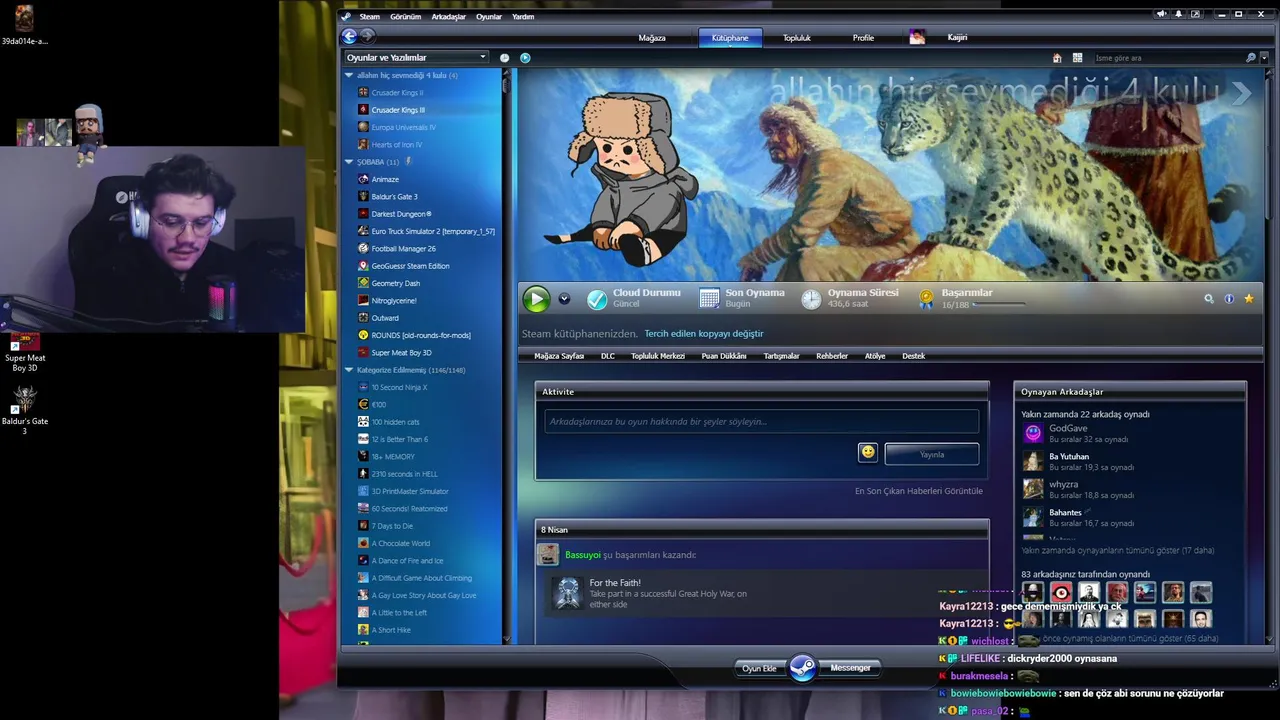Image resolution: width=1280 pixels, height=720 pixels.
Task: Click the Animaze game icon
Action: 363,179
